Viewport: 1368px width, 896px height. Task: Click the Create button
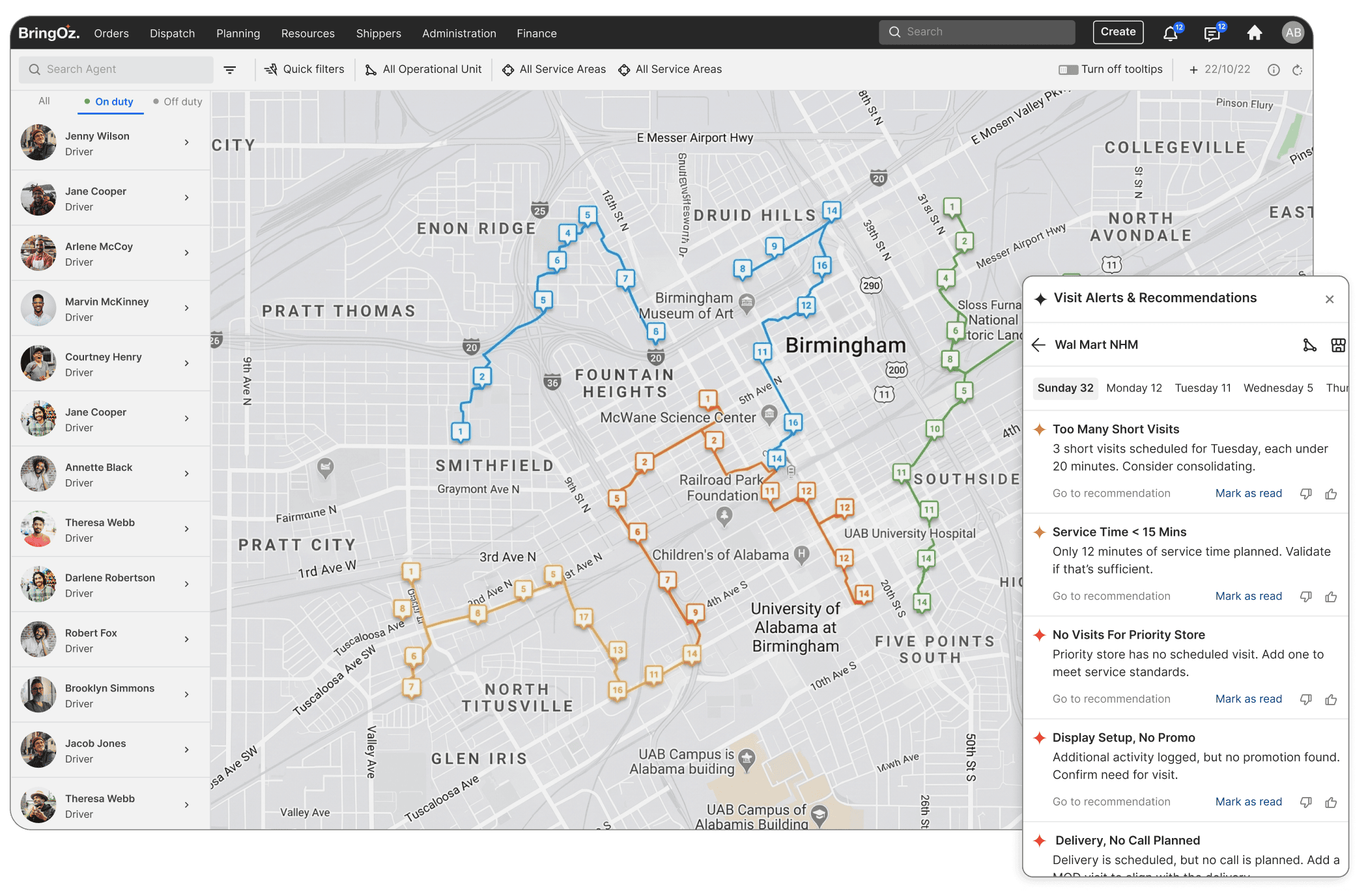click(1118, 32)
